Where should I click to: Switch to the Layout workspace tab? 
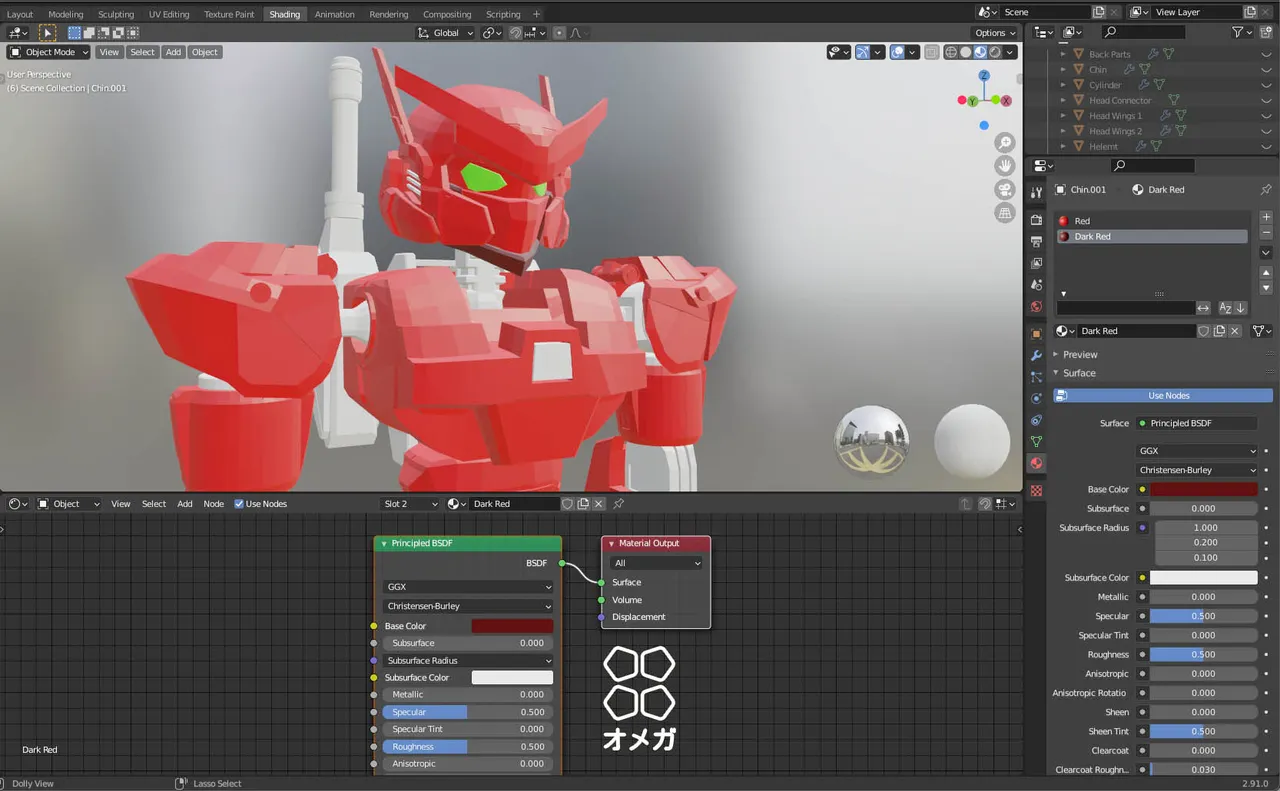coord(20,14)
